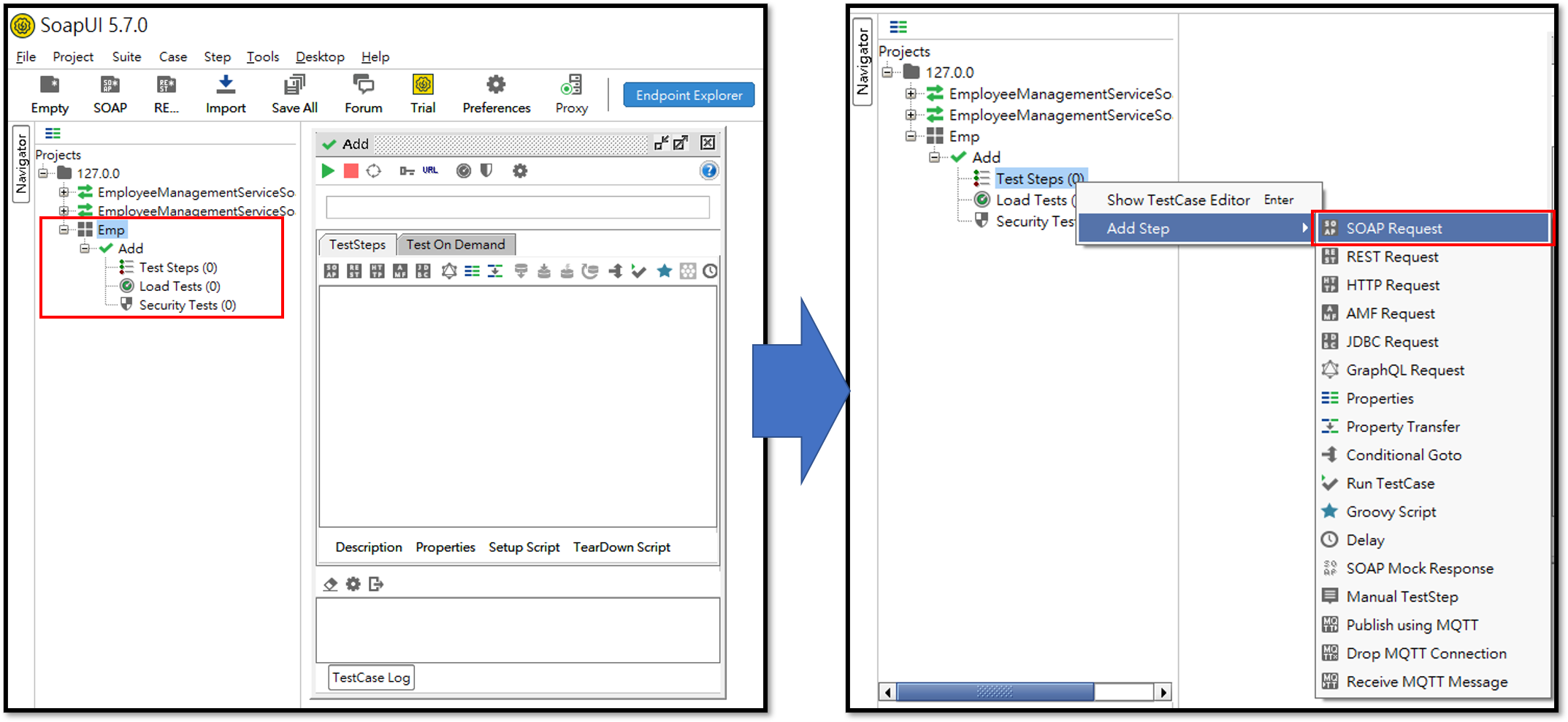Click the Endpoint Explorer button
This screenshot has width=1568, height=722.
(688, 95)
